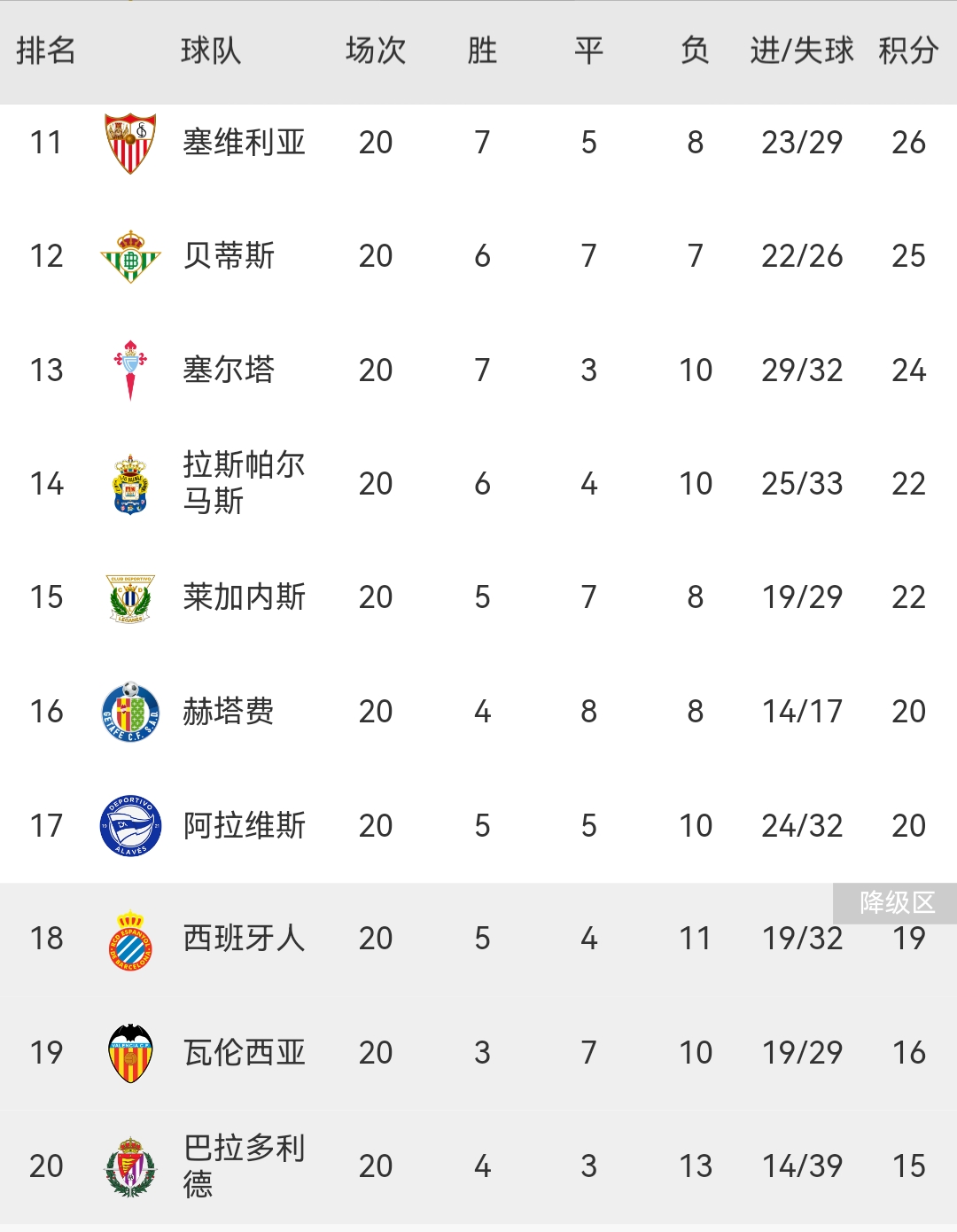Click the 降级区 relegation zone label

pos(896,903)
